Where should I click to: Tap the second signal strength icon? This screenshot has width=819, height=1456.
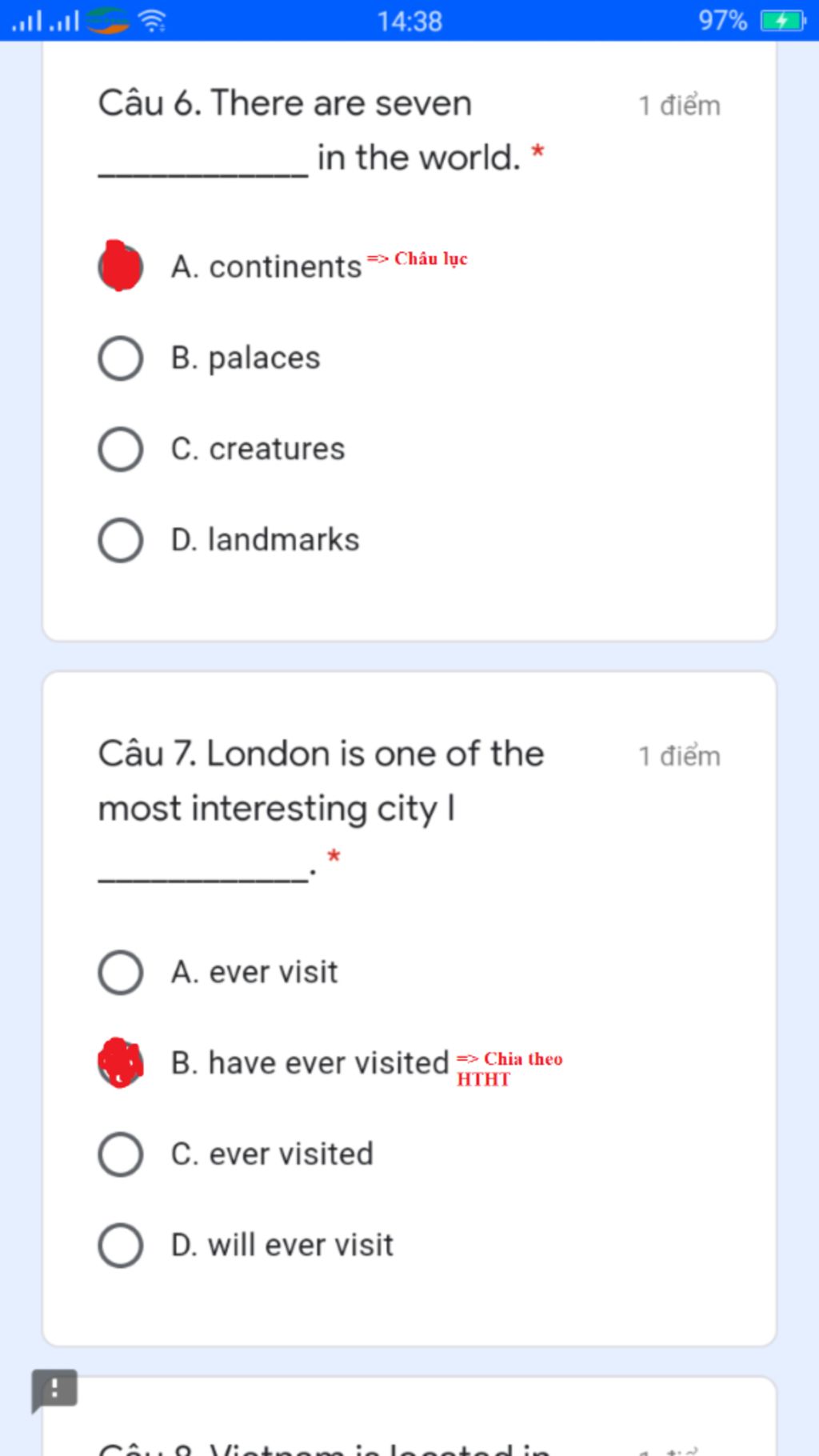tap(64, 21)
